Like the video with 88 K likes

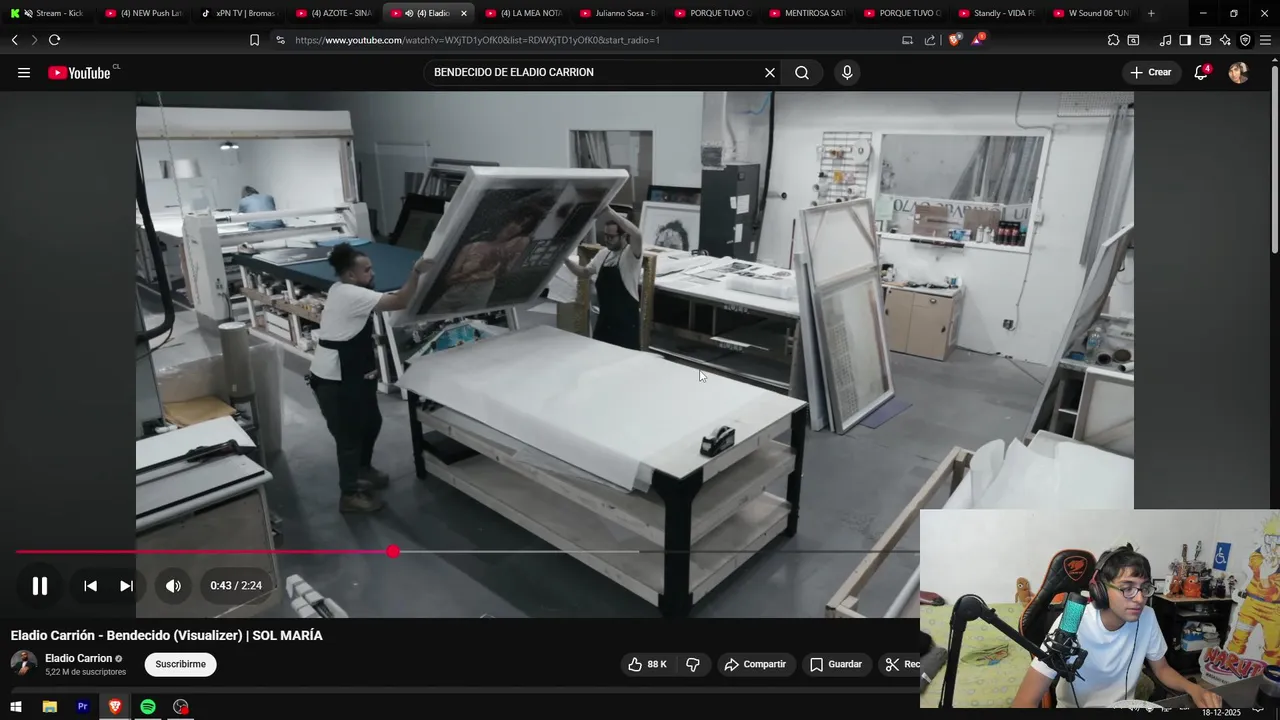[x=647, y=664]
